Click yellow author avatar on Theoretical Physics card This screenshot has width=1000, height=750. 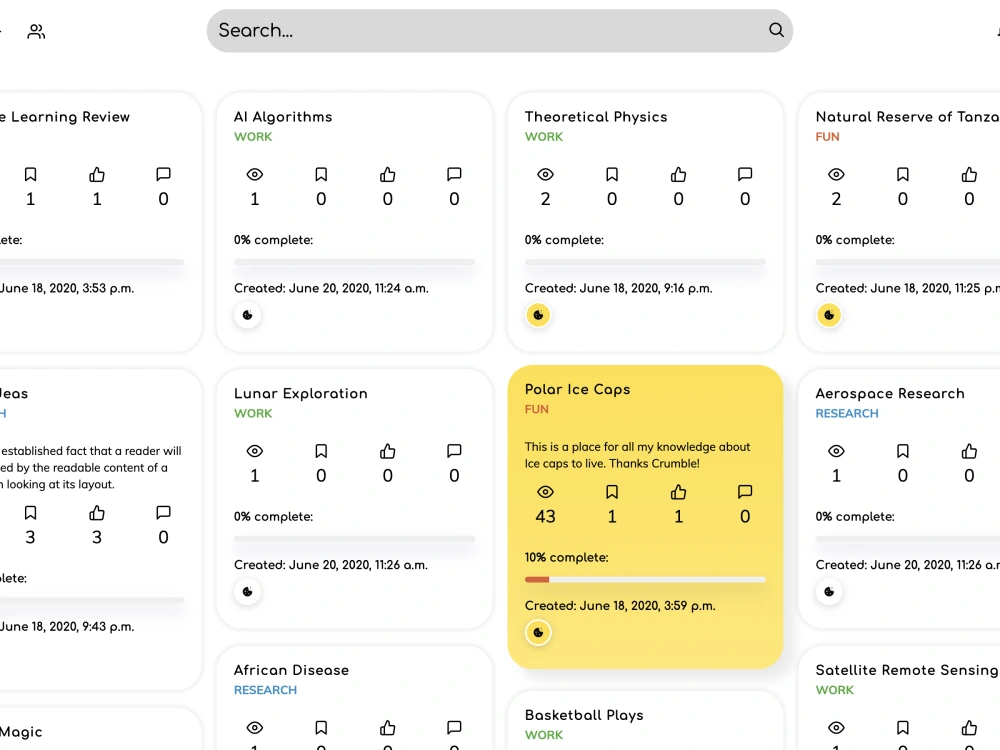pyautogui.click(x=538, y=315)
